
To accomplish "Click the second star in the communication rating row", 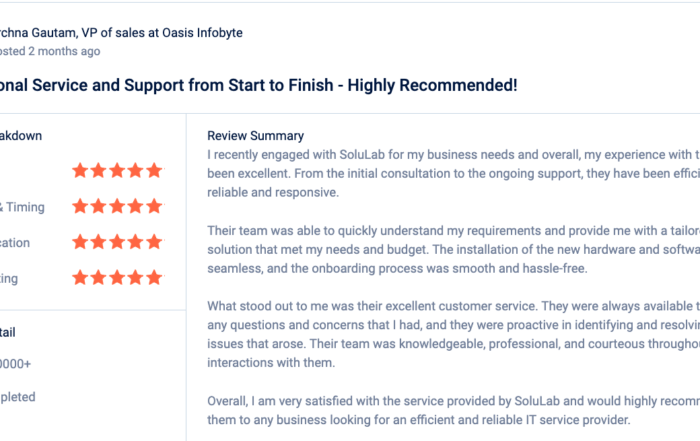I will coord(99,242).
